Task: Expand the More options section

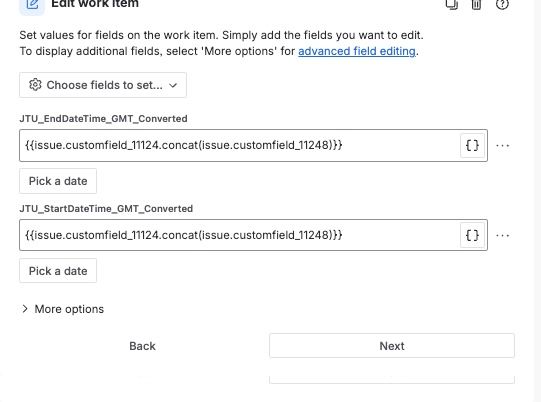Action: pyautogui.click(x=62, y=309)
